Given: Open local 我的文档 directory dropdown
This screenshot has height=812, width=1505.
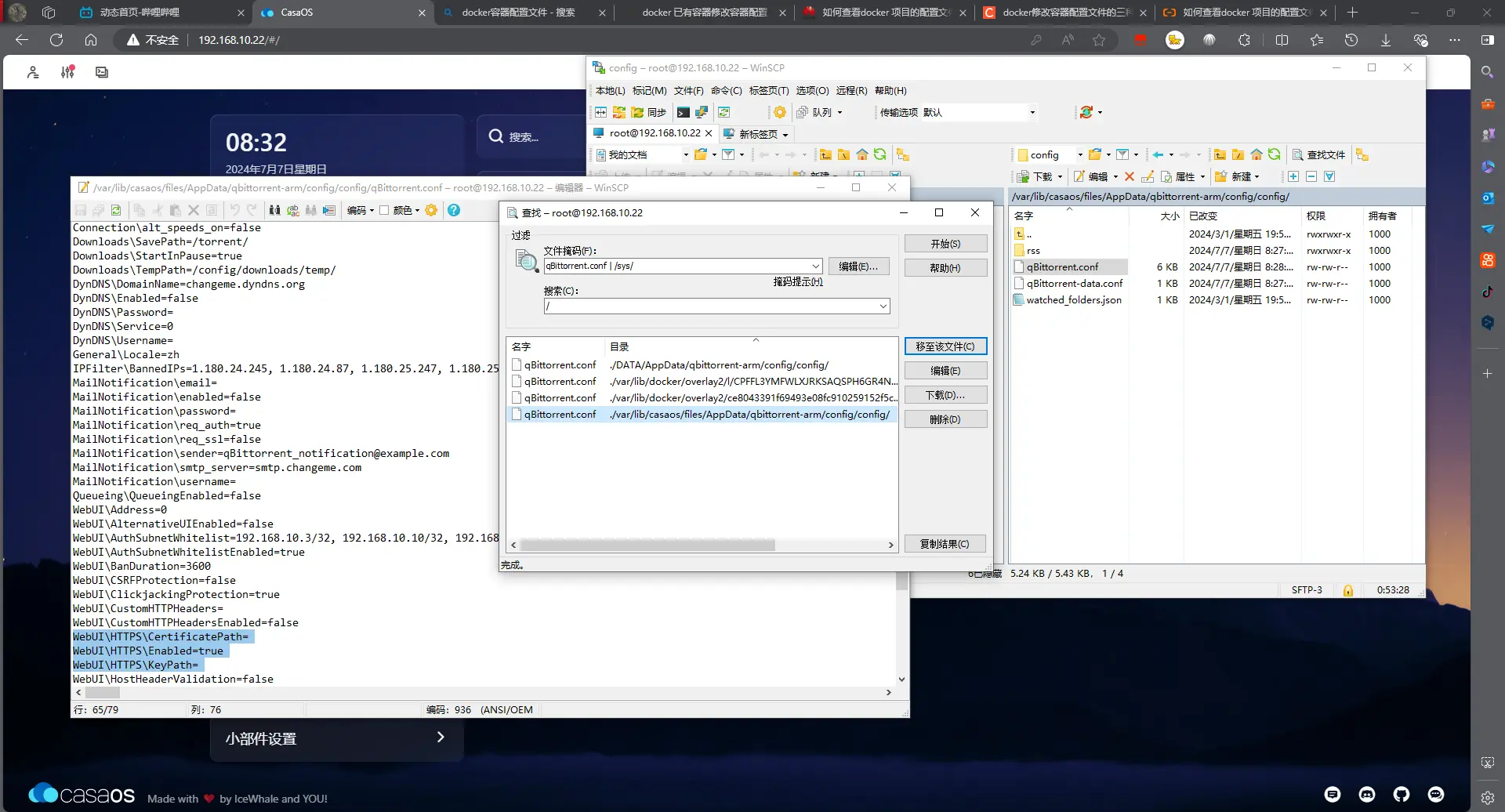Looking at the screenshot, I should coord(686,154).
